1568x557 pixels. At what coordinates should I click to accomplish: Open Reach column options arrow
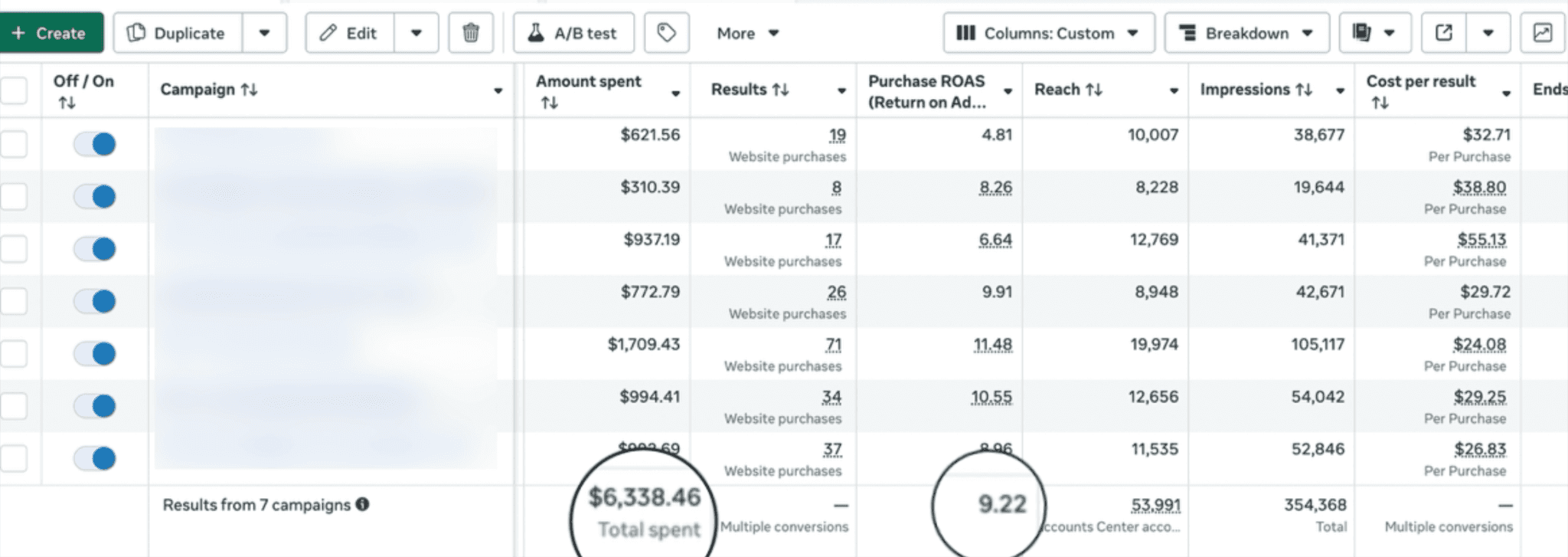[x=1174, y=90]
